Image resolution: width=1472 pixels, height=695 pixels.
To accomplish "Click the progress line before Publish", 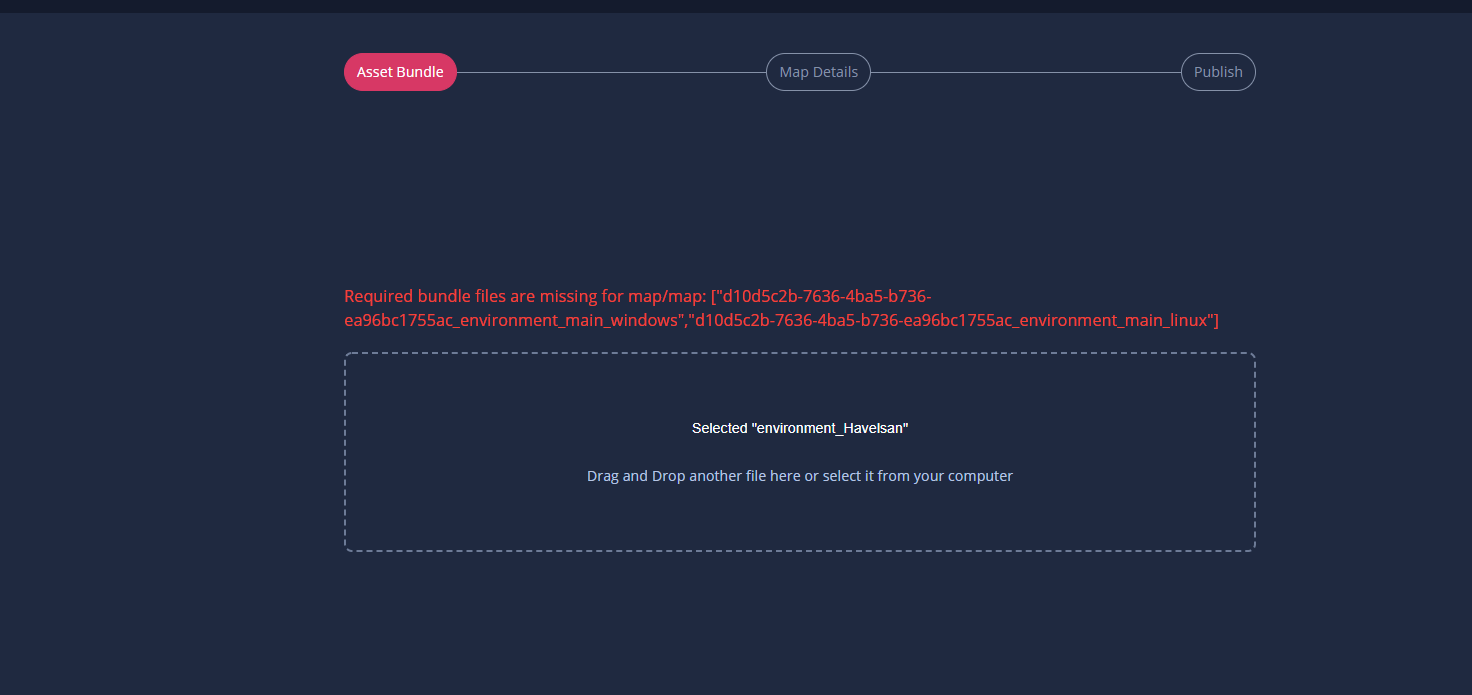I will [x=1025, y=71].
